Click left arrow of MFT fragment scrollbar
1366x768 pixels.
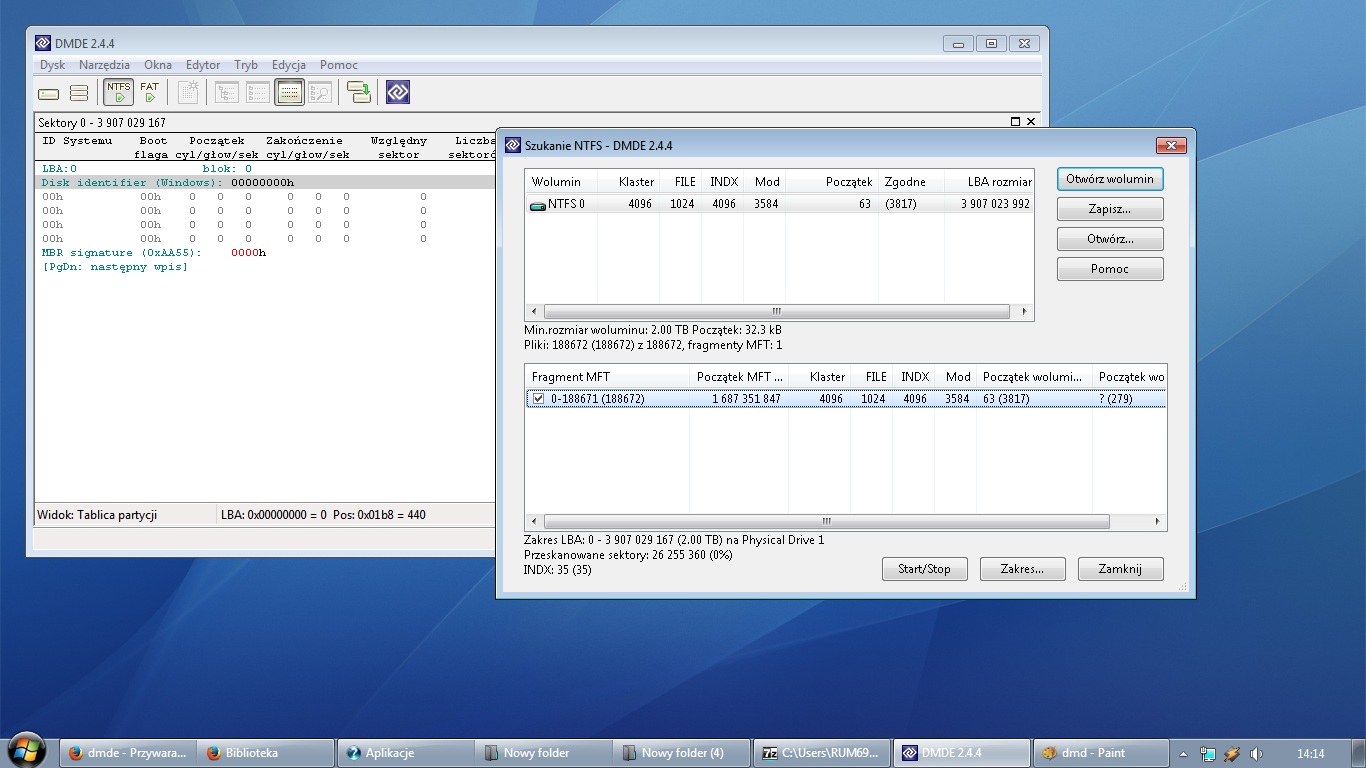point(534,521)
